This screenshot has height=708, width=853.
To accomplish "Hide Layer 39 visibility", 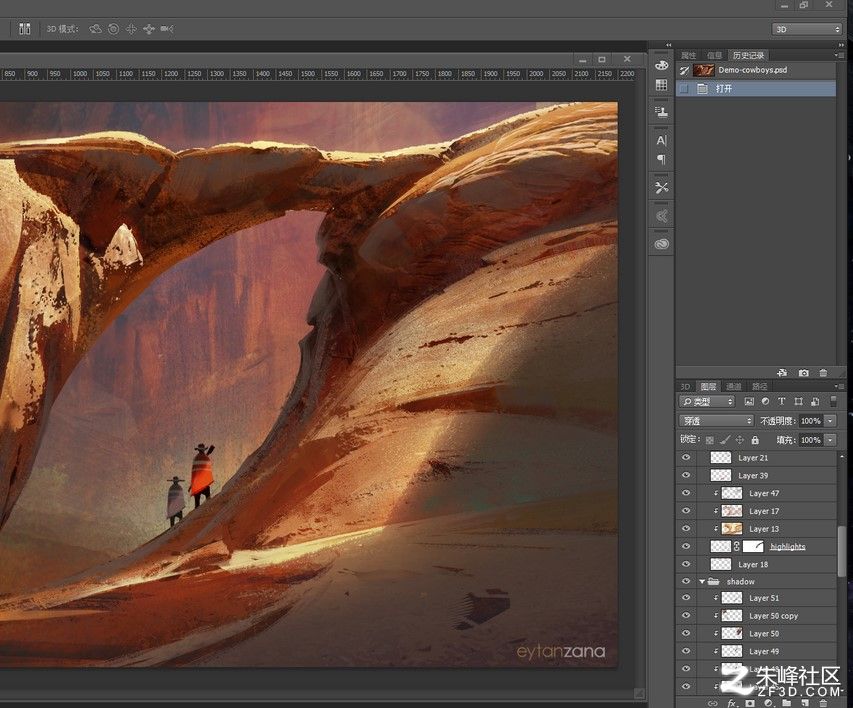I will click(686, 475).
